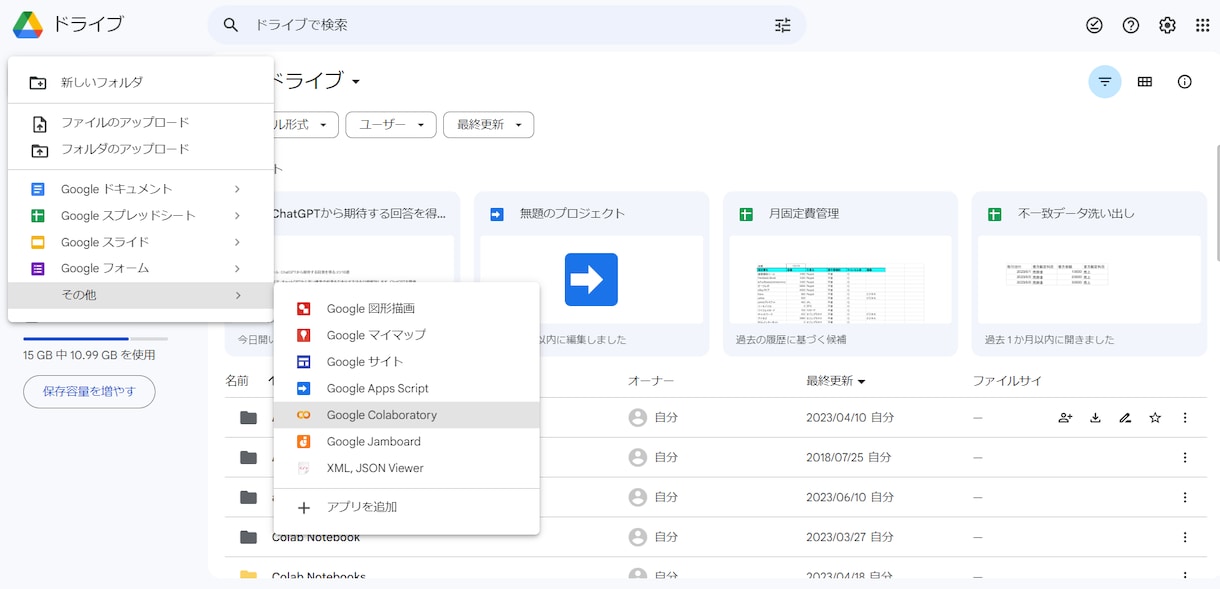Screen dimensions: 1220x589
Task: Click the ドライブで検索 search field
Action: (x=506, y=25)
